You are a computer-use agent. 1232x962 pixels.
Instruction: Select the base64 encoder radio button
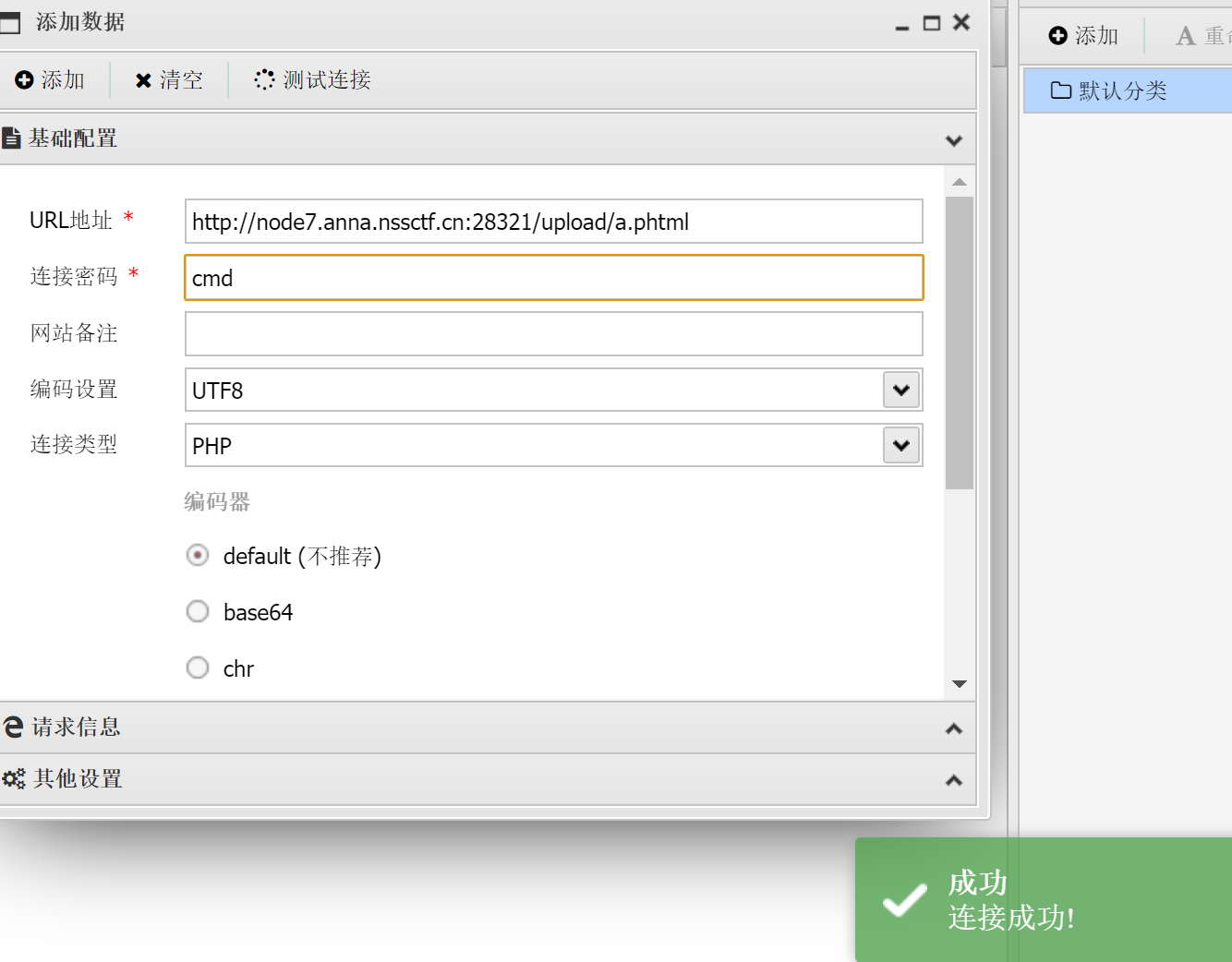coord(198,612)
